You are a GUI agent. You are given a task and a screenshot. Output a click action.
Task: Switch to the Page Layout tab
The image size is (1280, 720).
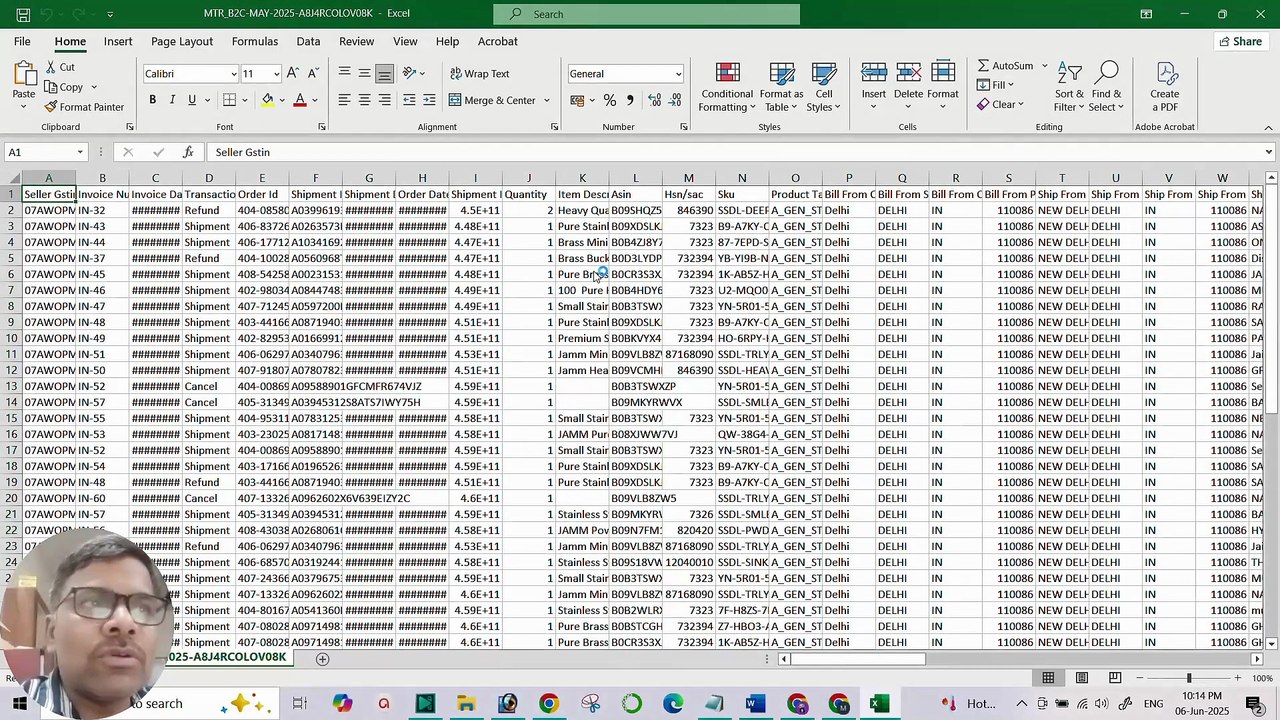pos(182,41)
